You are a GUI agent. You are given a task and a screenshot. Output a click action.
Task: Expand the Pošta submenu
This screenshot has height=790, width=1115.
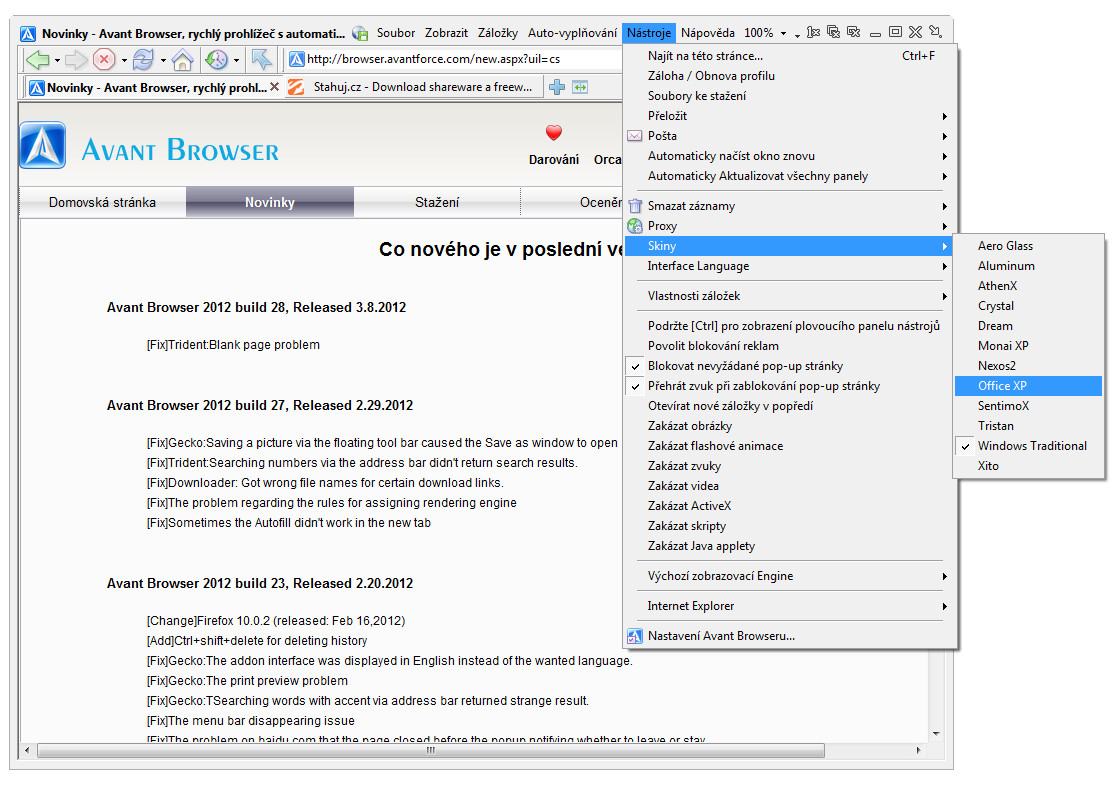[x=790, y=136]
